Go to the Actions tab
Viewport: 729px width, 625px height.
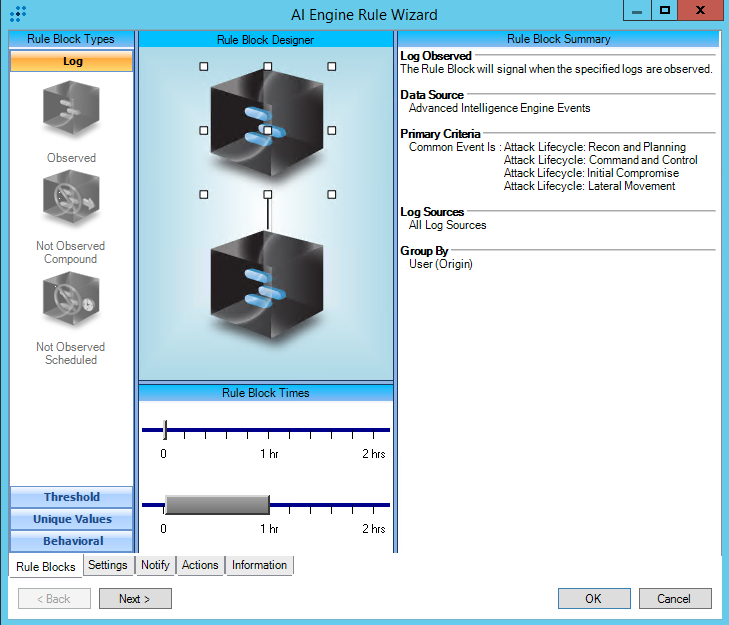[x=200, y=565]
